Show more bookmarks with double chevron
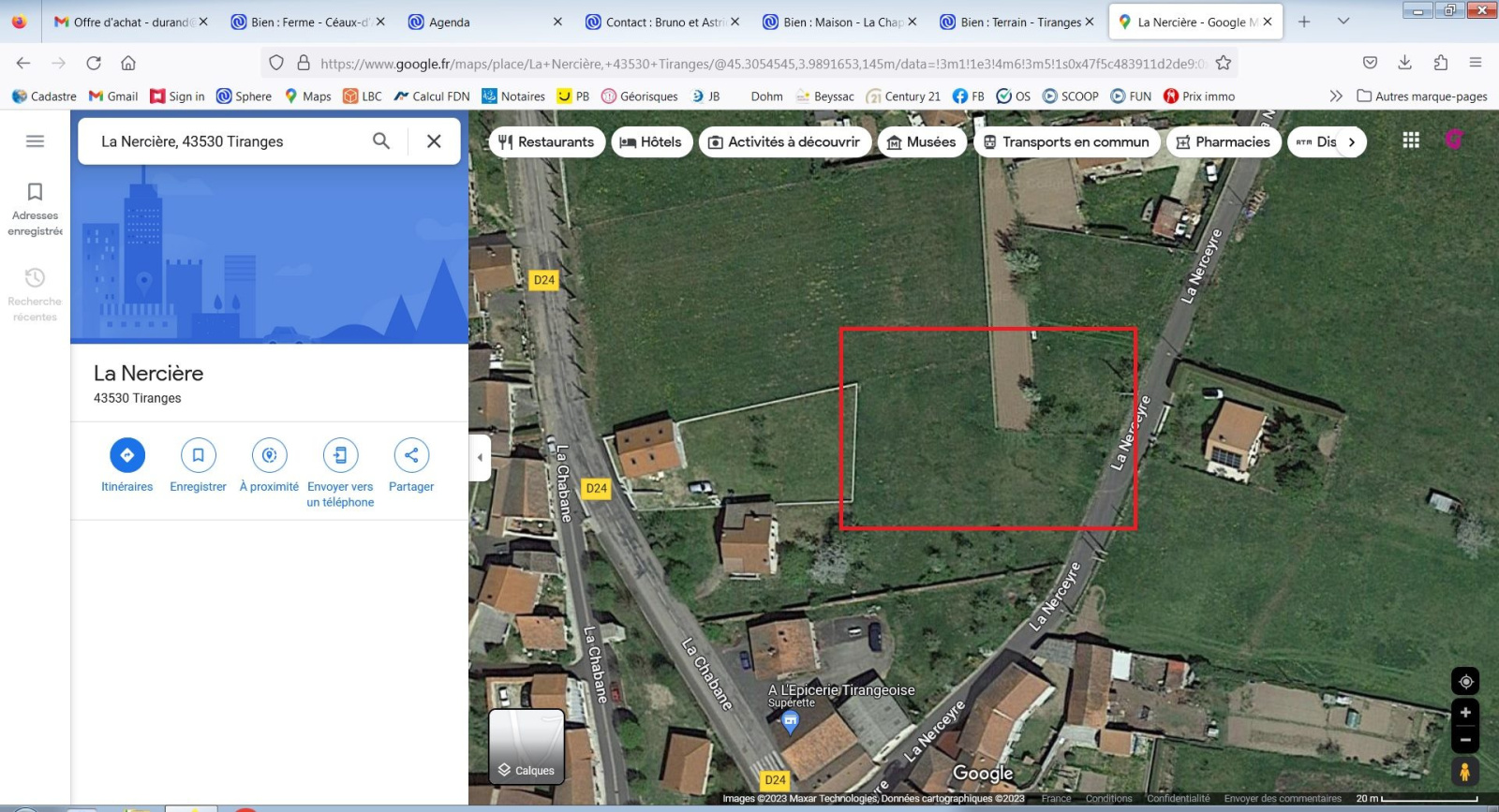Viewport: 1499px width, 812px height. pos(1336,96)
